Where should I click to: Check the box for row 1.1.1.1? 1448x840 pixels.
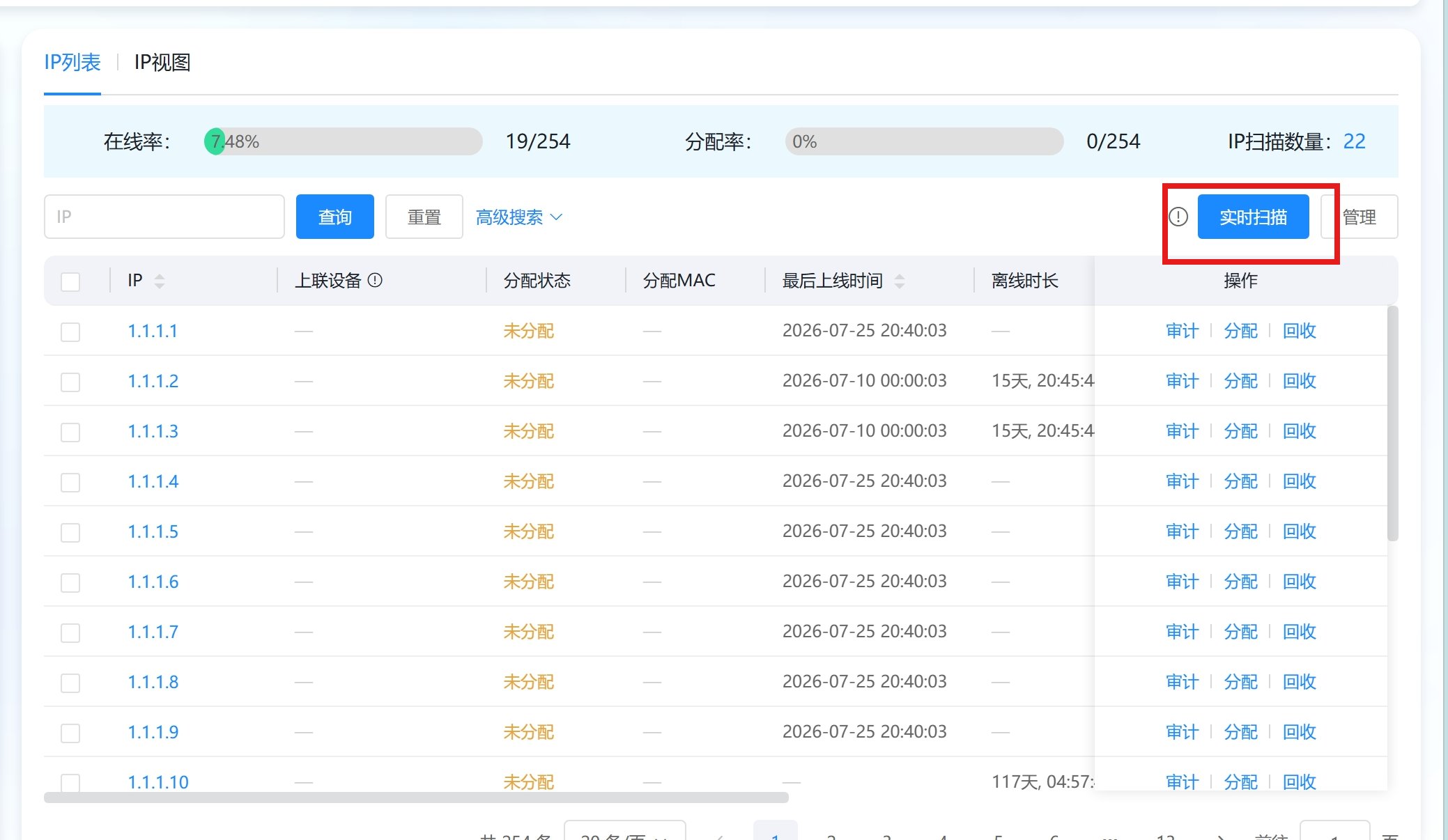70,332
